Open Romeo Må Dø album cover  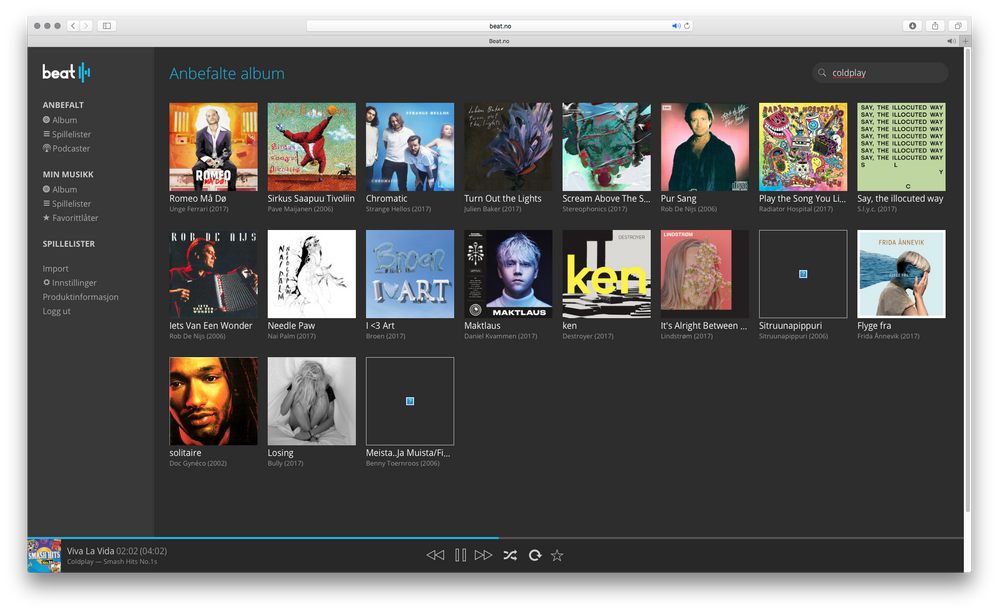214,147
